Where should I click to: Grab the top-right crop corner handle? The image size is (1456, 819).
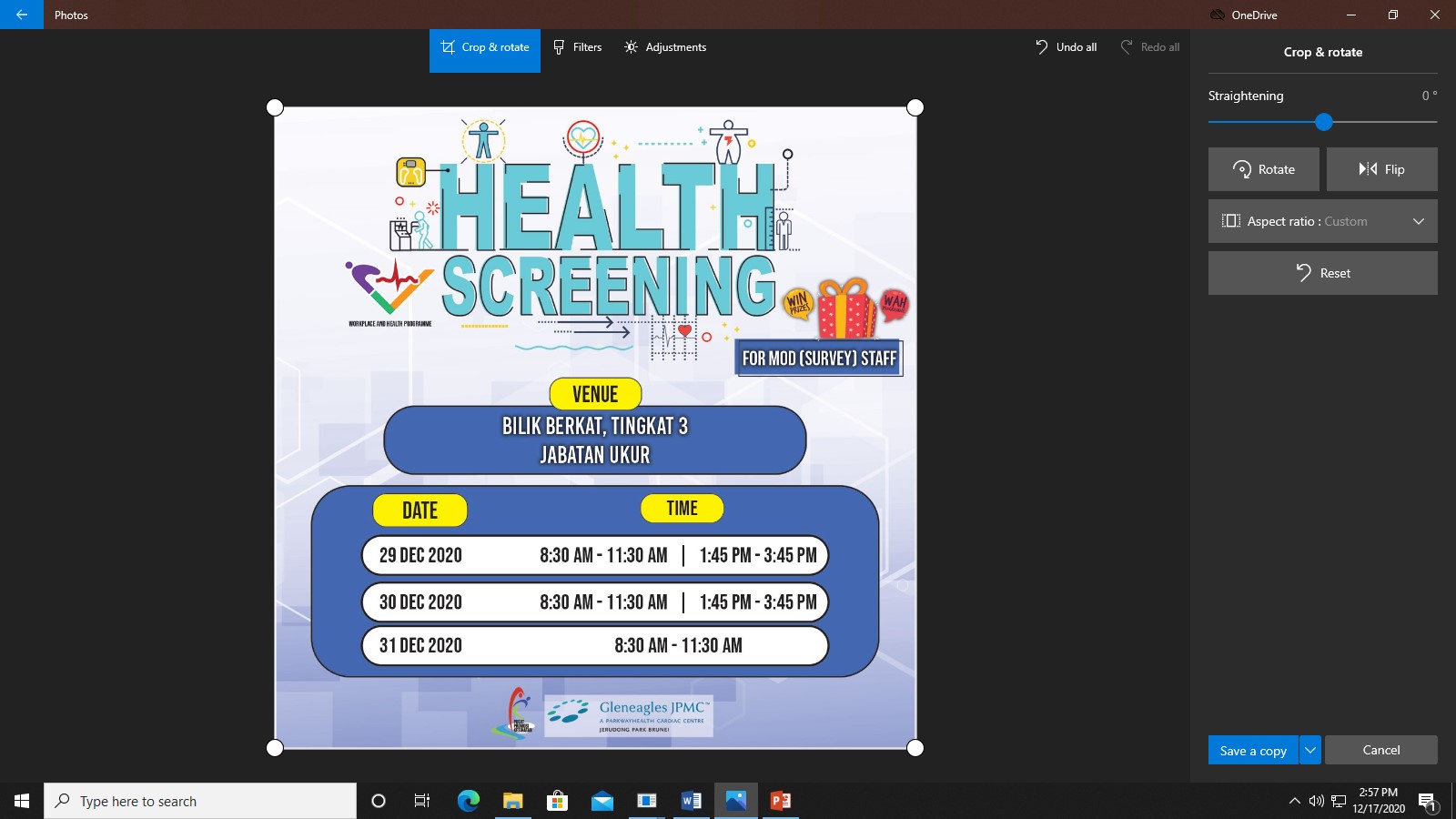(915, 107)
